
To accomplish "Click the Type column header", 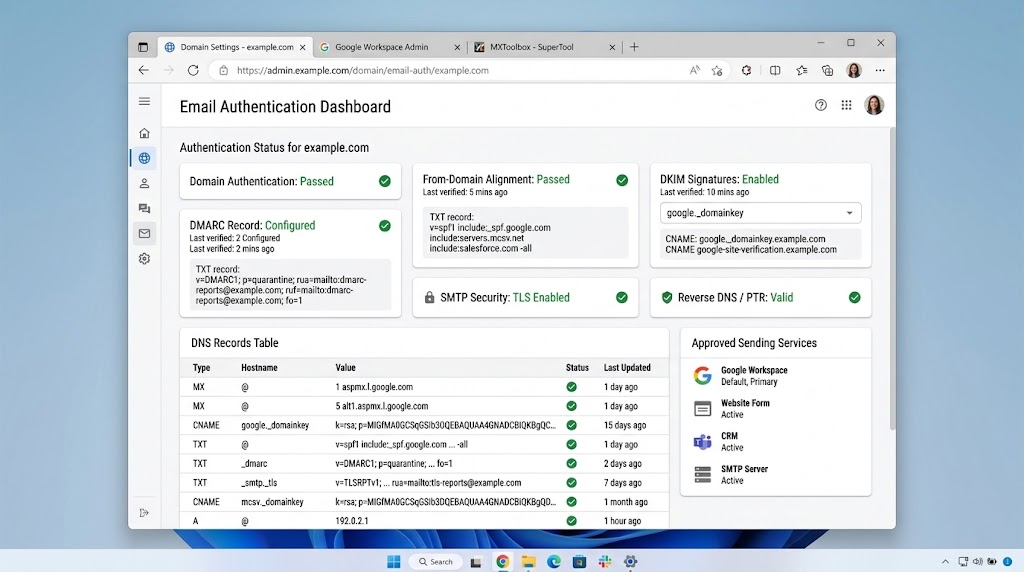I will point(201,368).
